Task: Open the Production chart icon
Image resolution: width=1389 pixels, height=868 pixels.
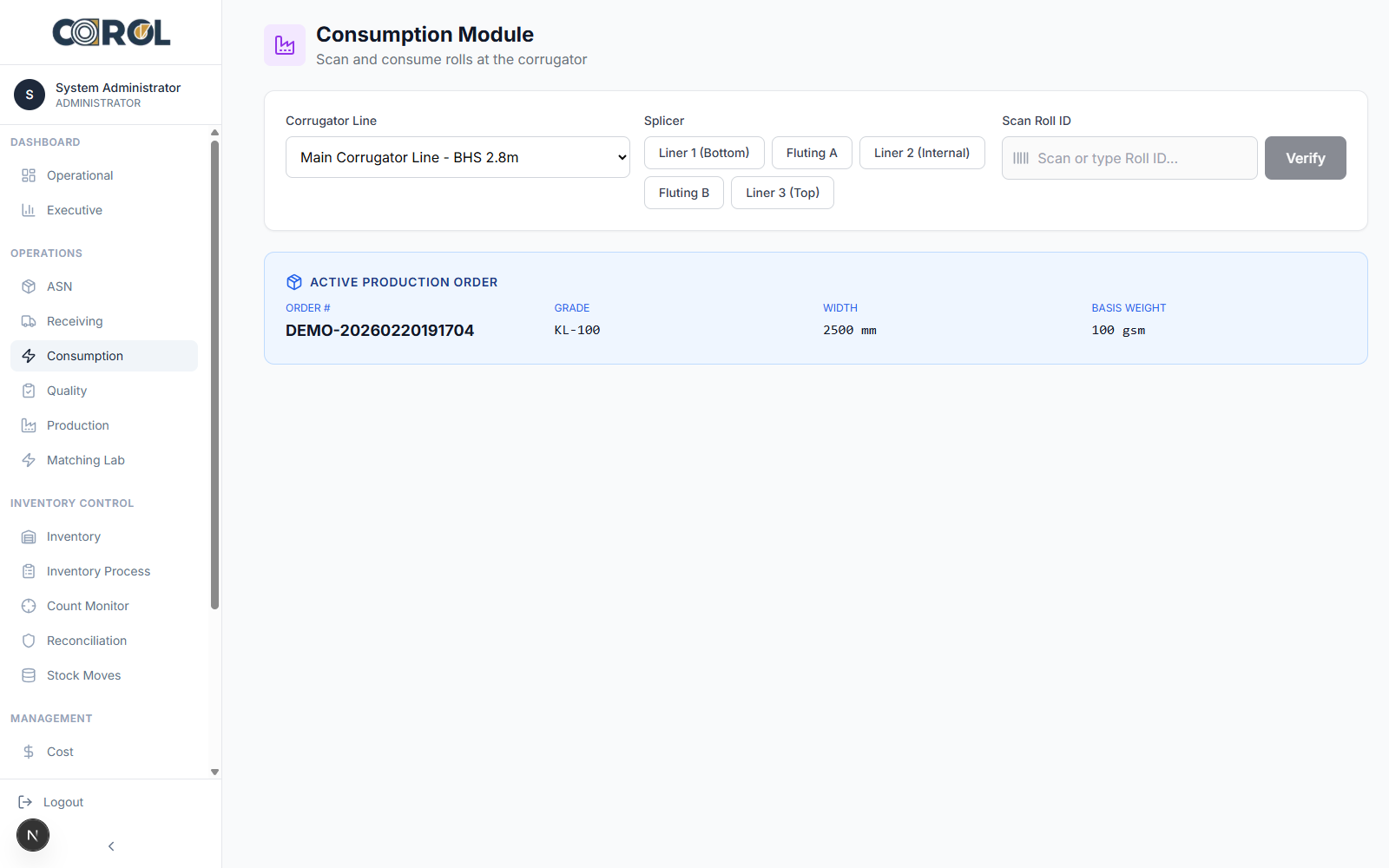Action: coord(29,424)
